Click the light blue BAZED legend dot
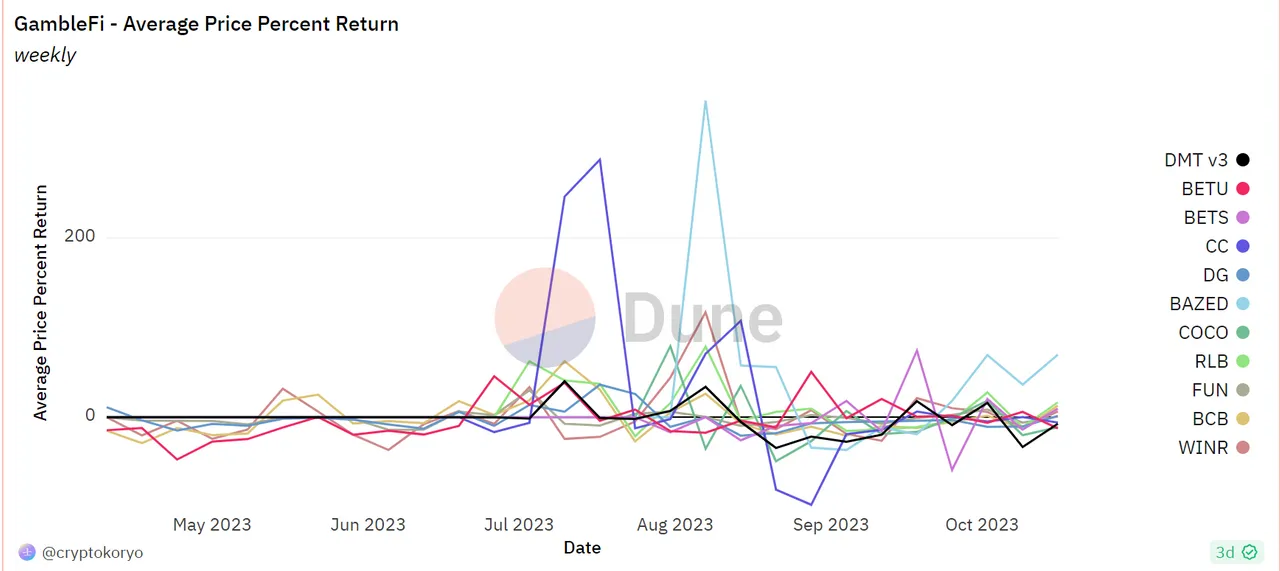The height and width of the screenshot is (571, 1280). pyautogui.click(x=1243, y=304)
